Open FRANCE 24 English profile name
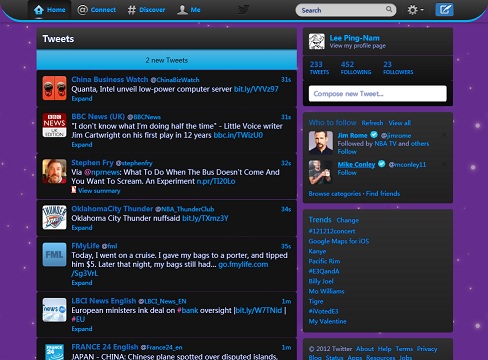The width and height of the screenshot is (488, 360). coord(105,347)
